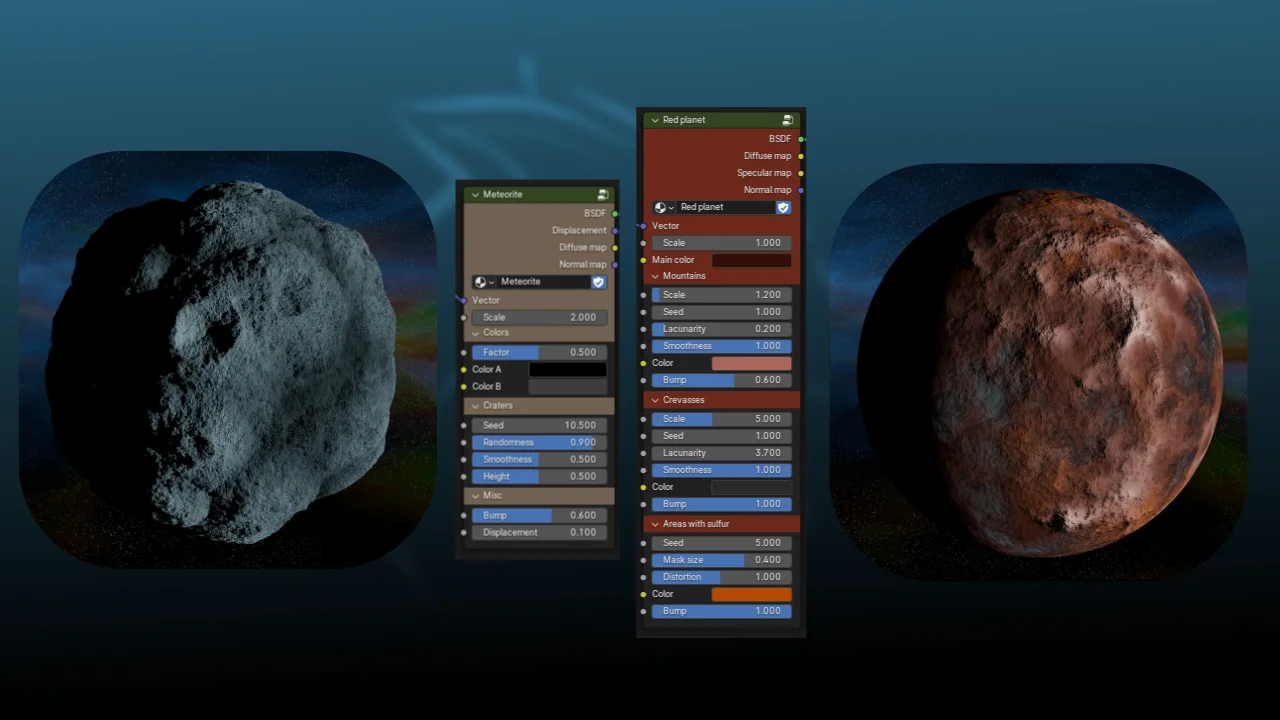Collapse the Misc section on the Meteorite node

pos(476,495)
